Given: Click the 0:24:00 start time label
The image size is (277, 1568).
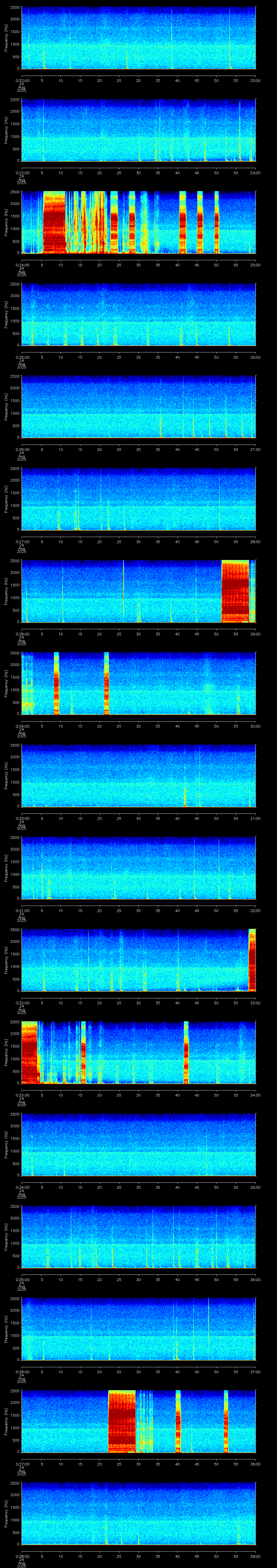Looking at the screenshot, I should tap(22, 265).
